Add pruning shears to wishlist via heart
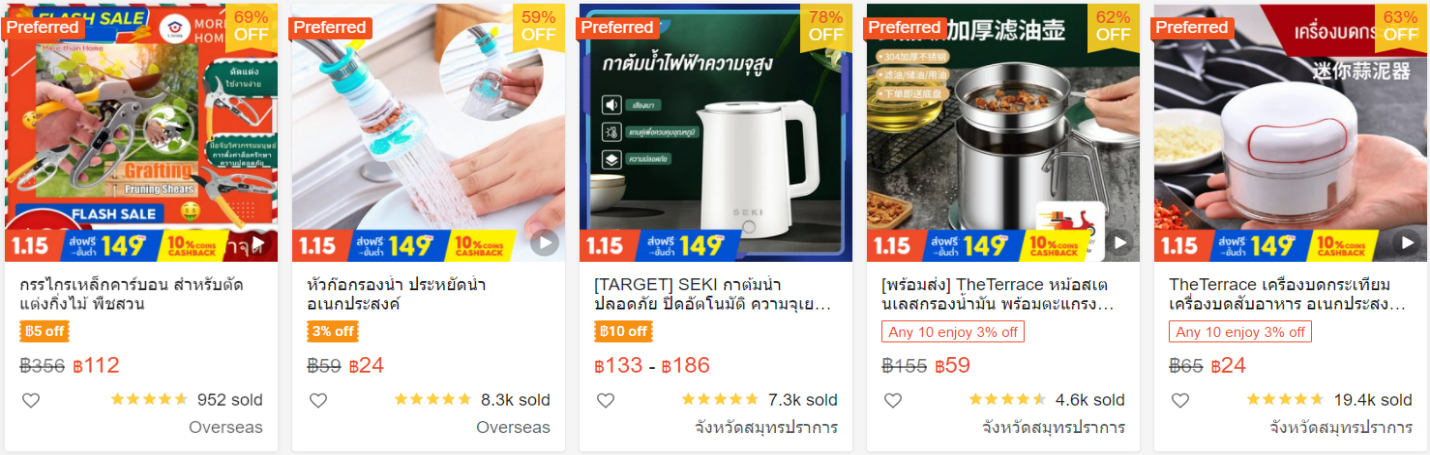The height and width of the screenshot is (455, 1430). pos(31,400)
